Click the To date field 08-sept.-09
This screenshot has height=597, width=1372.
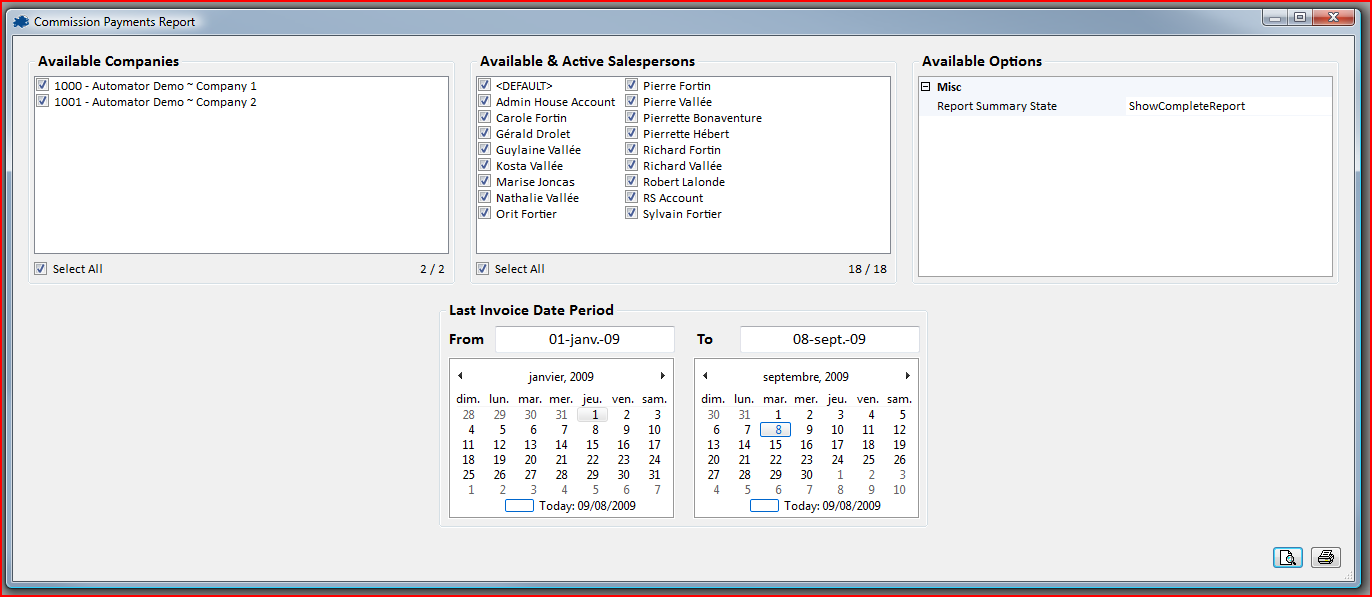829,339
